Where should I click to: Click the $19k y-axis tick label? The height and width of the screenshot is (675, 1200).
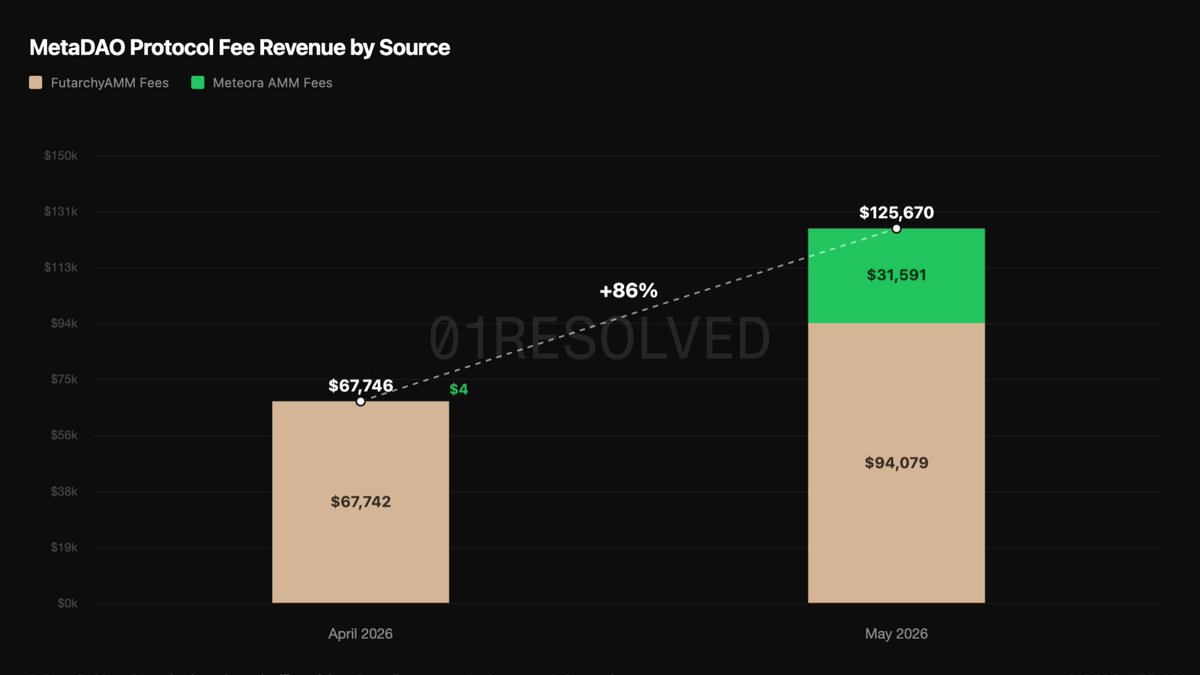(x=64, y=548)
